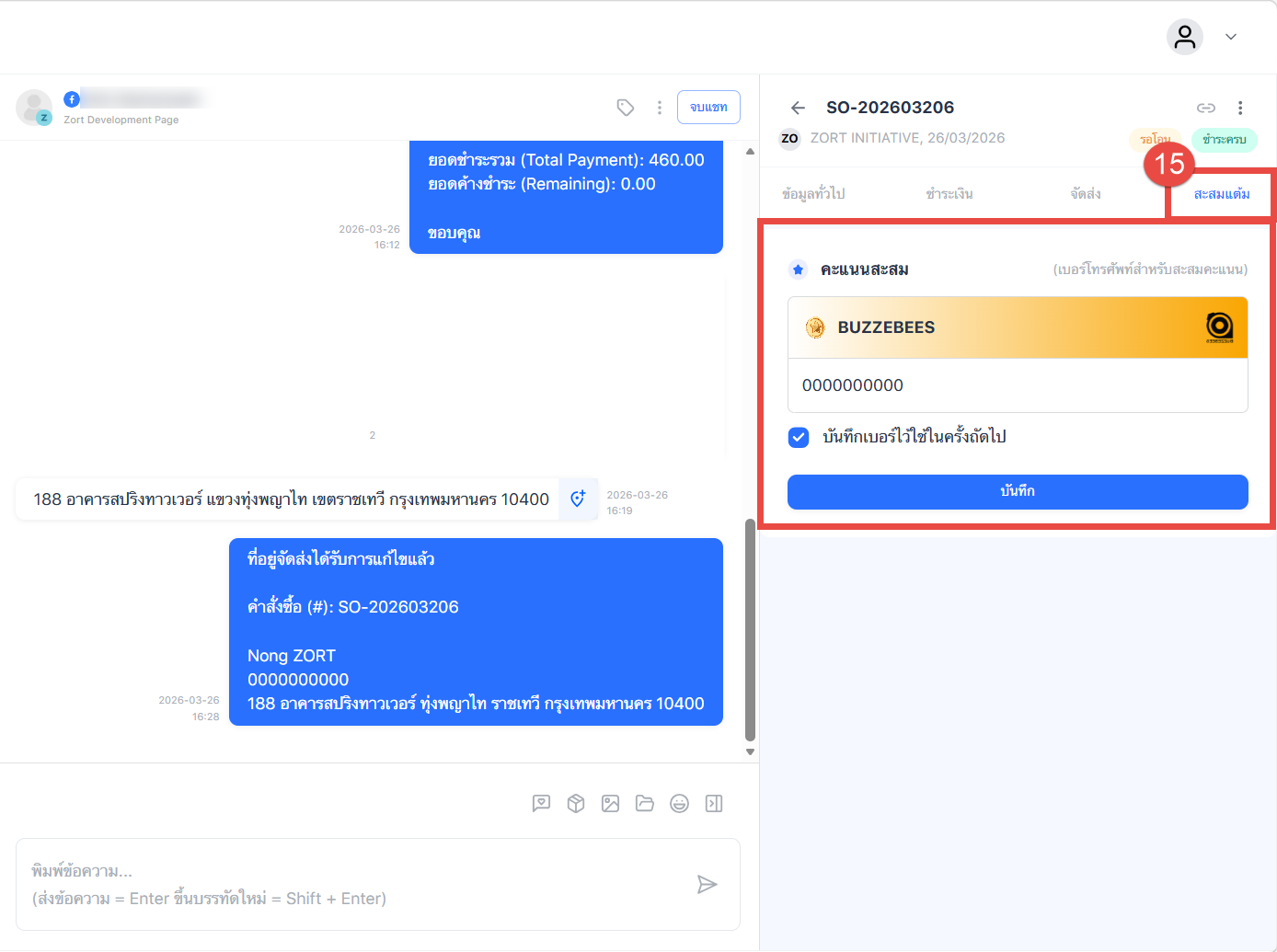Attach an image using the picture icon
This screenshot has width=1277, height=952.
(610, 804)
